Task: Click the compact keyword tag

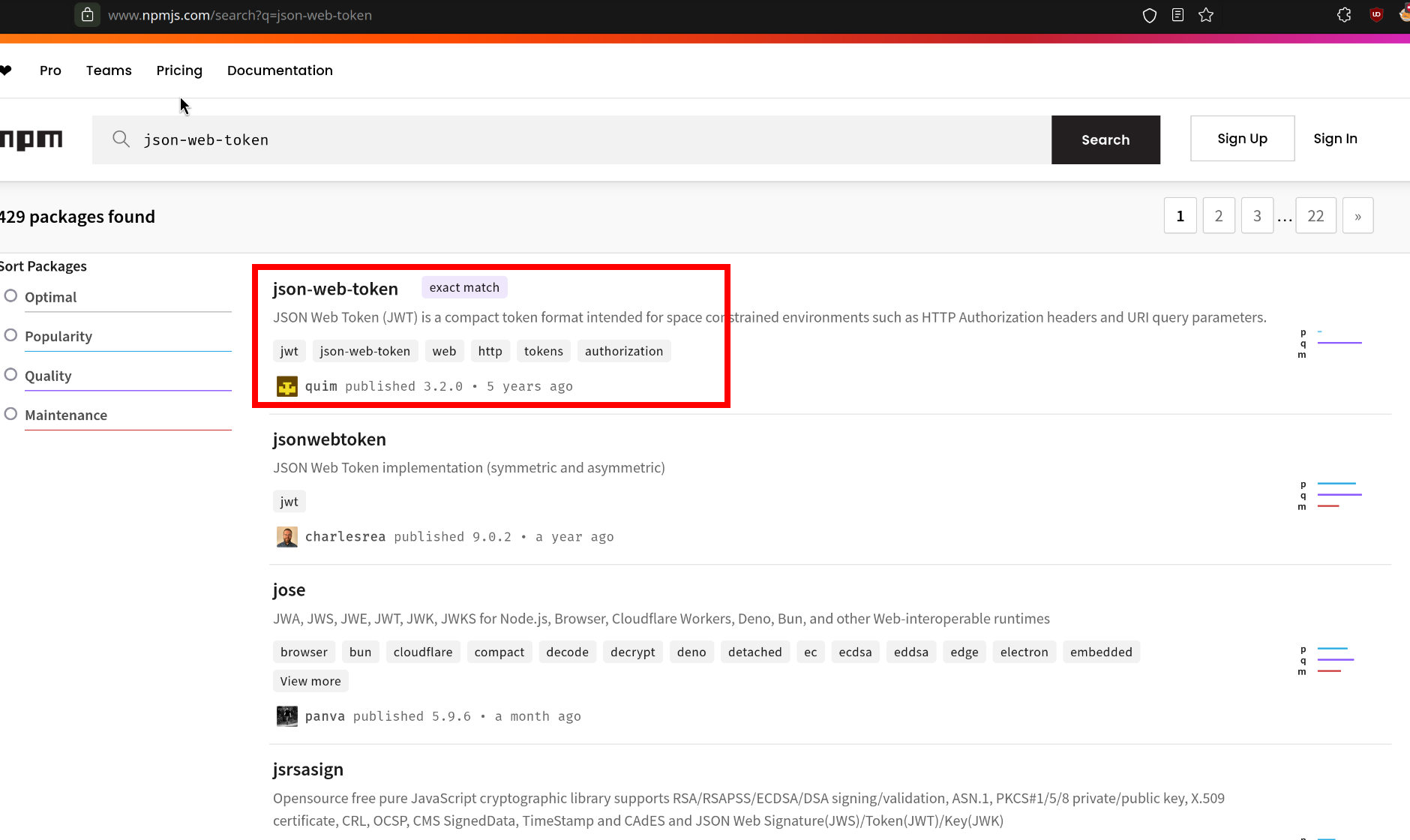Action: point(499,652)
